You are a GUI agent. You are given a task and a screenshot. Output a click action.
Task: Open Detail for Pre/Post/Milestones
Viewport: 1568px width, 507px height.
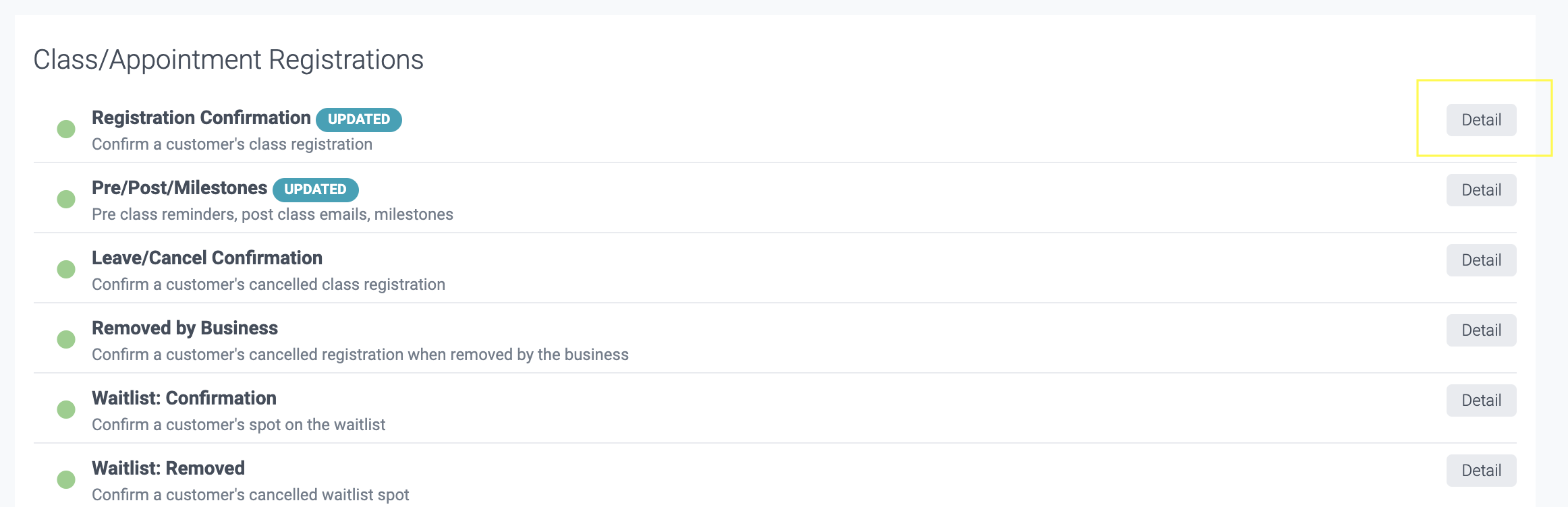1481,190
